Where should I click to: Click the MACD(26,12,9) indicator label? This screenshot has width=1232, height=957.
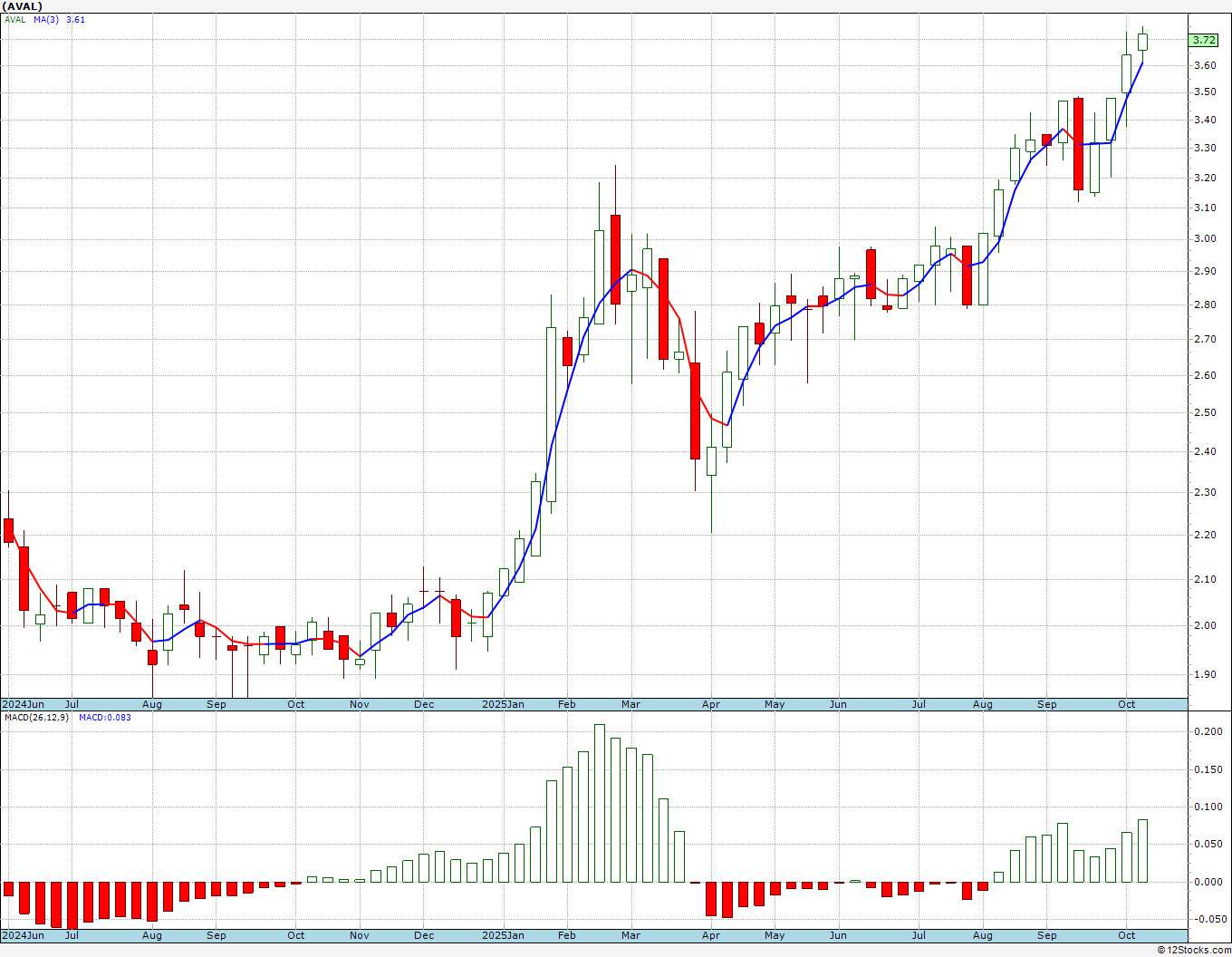pyautogui.click(x=36, y=718)
